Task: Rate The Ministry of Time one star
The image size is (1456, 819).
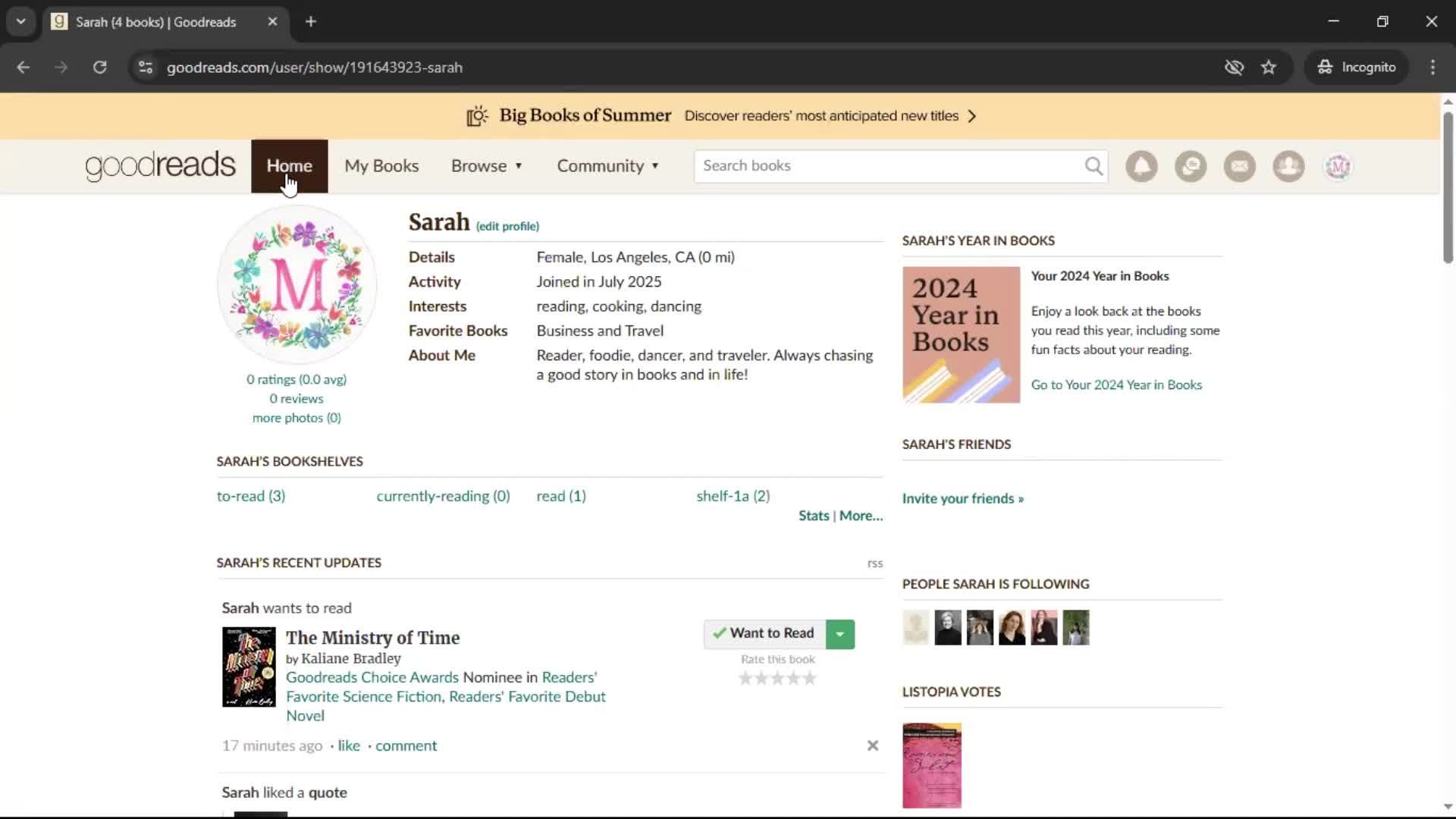Action: click(745, 678)
